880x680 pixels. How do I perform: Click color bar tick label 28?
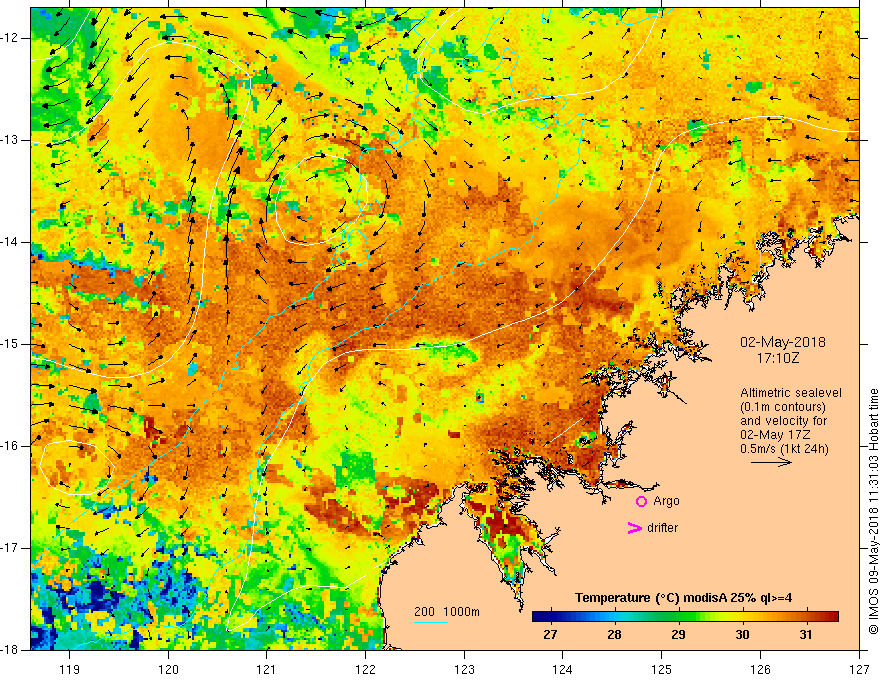click(614, 635)
